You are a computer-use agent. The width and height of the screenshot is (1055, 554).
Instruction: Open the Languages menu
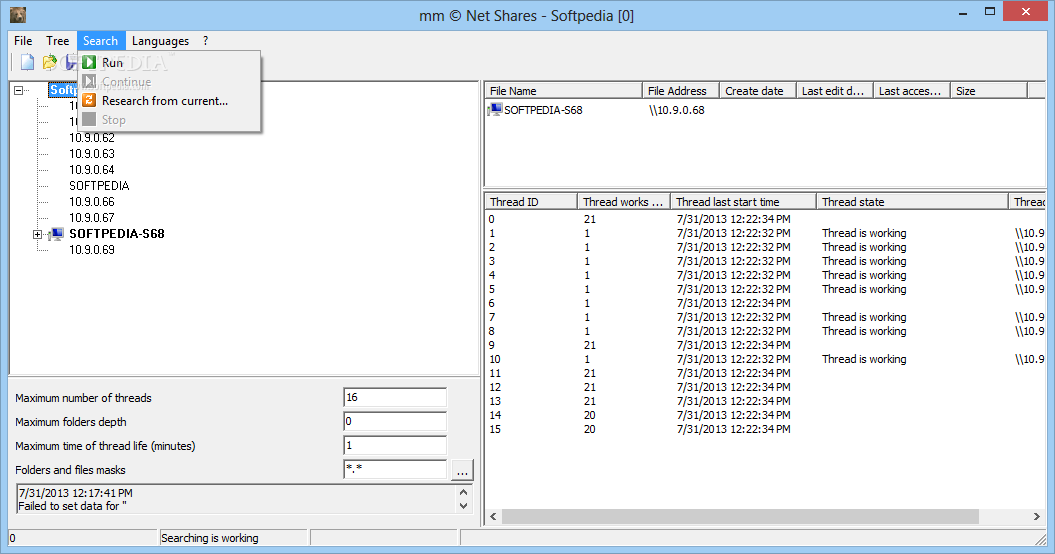click(x=160, y=40)
